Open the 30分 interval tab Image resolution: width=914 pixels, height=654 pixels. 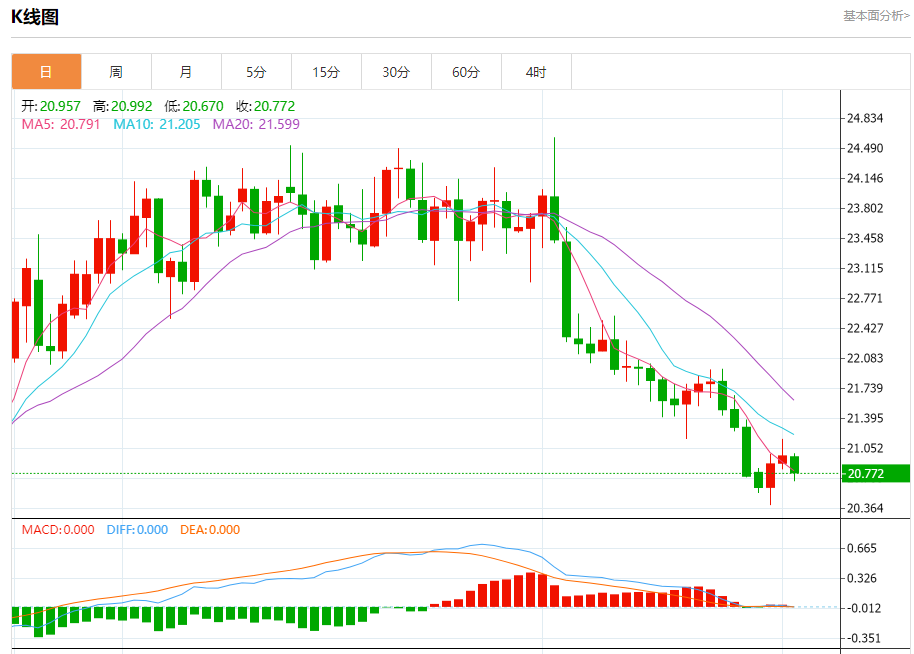[x=396, y=72]
